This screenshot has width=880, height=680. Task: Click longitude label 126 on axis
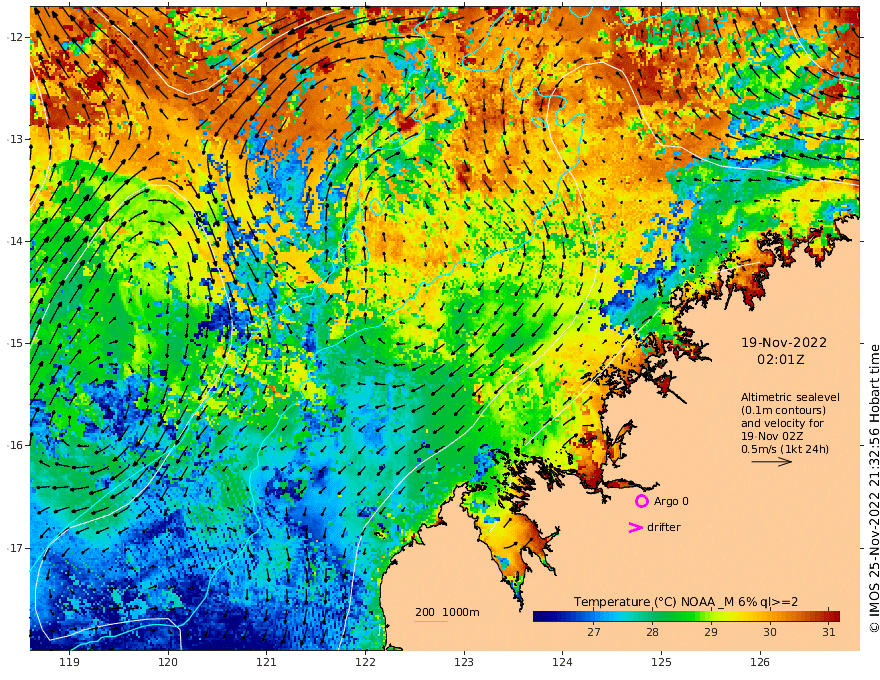(x=760, y=662)
